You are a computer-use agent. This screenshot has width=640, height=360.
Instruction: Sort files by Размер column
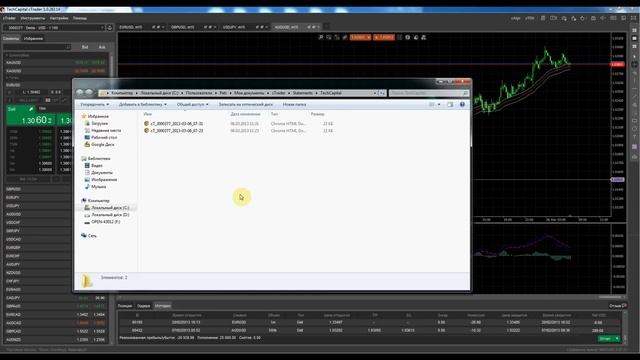[x=317, y=114]
